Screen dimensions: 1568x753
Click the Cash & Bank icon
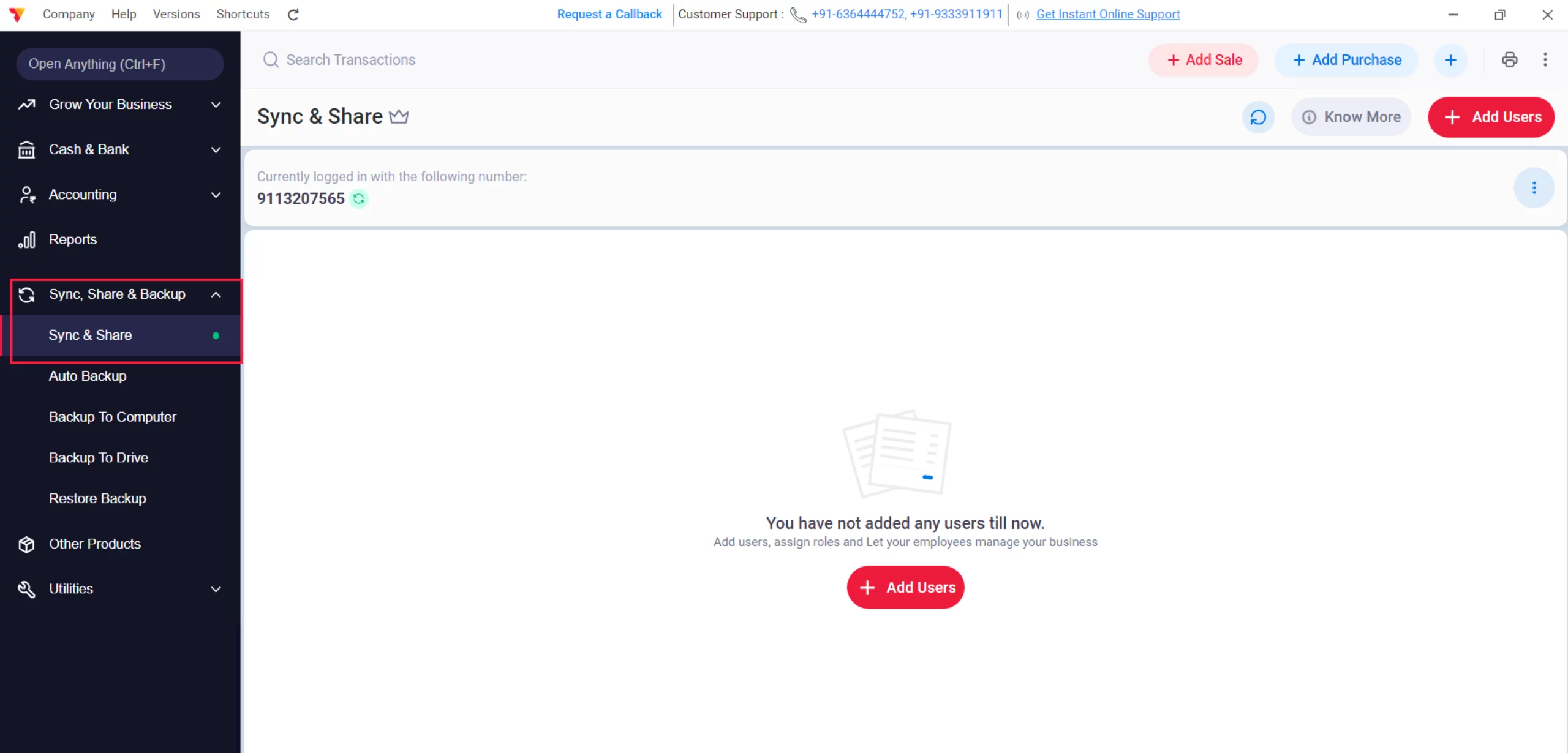coord(26,149)
